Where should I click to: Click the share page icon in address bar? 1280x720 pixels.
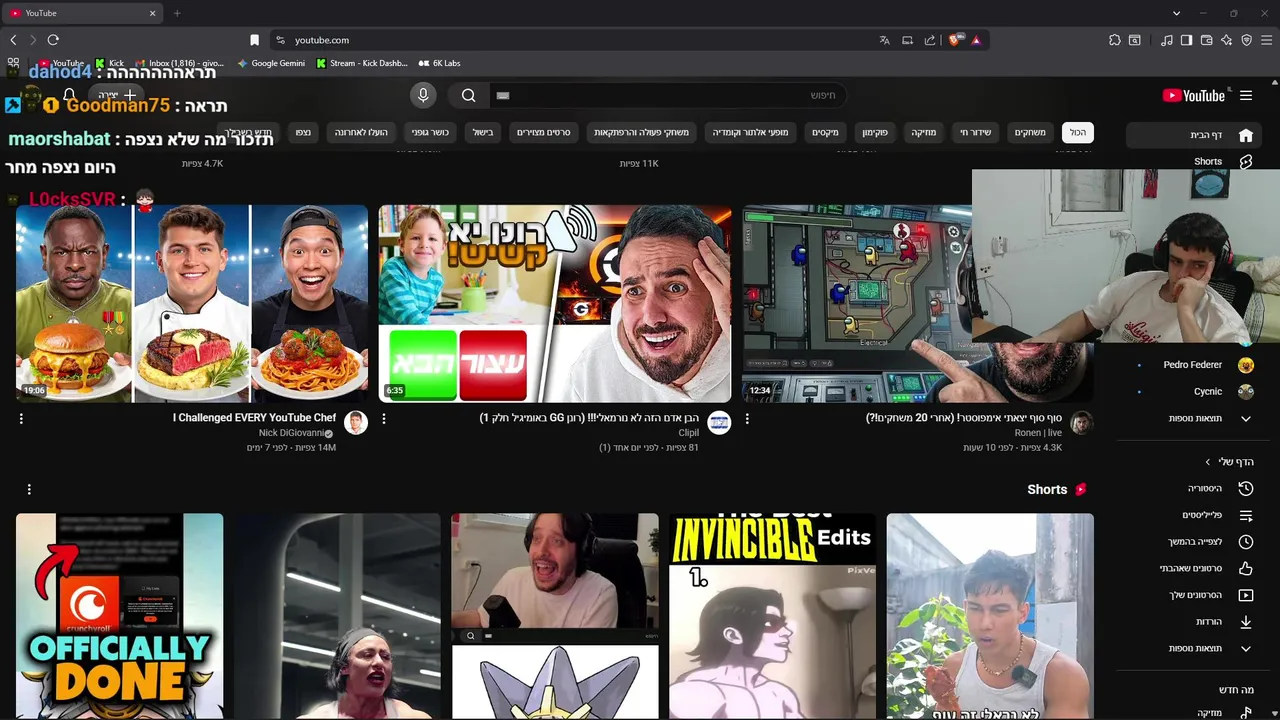tap(930, 40)
